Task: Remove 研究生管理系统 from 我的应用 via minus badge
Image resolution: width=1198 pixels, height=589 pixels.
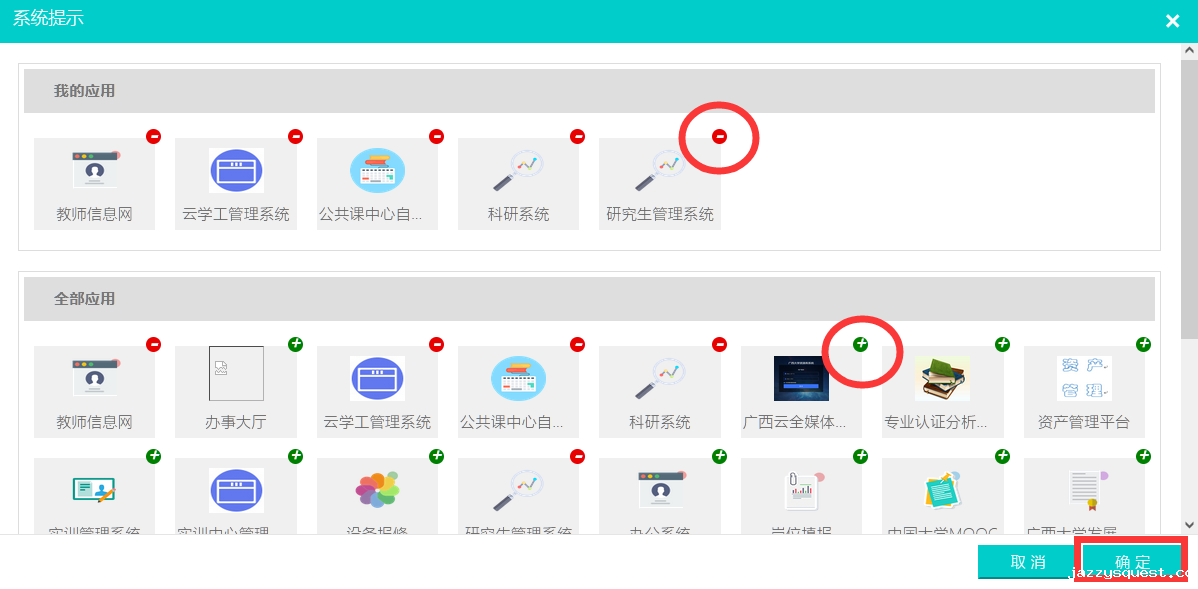Action: point(719,137)
